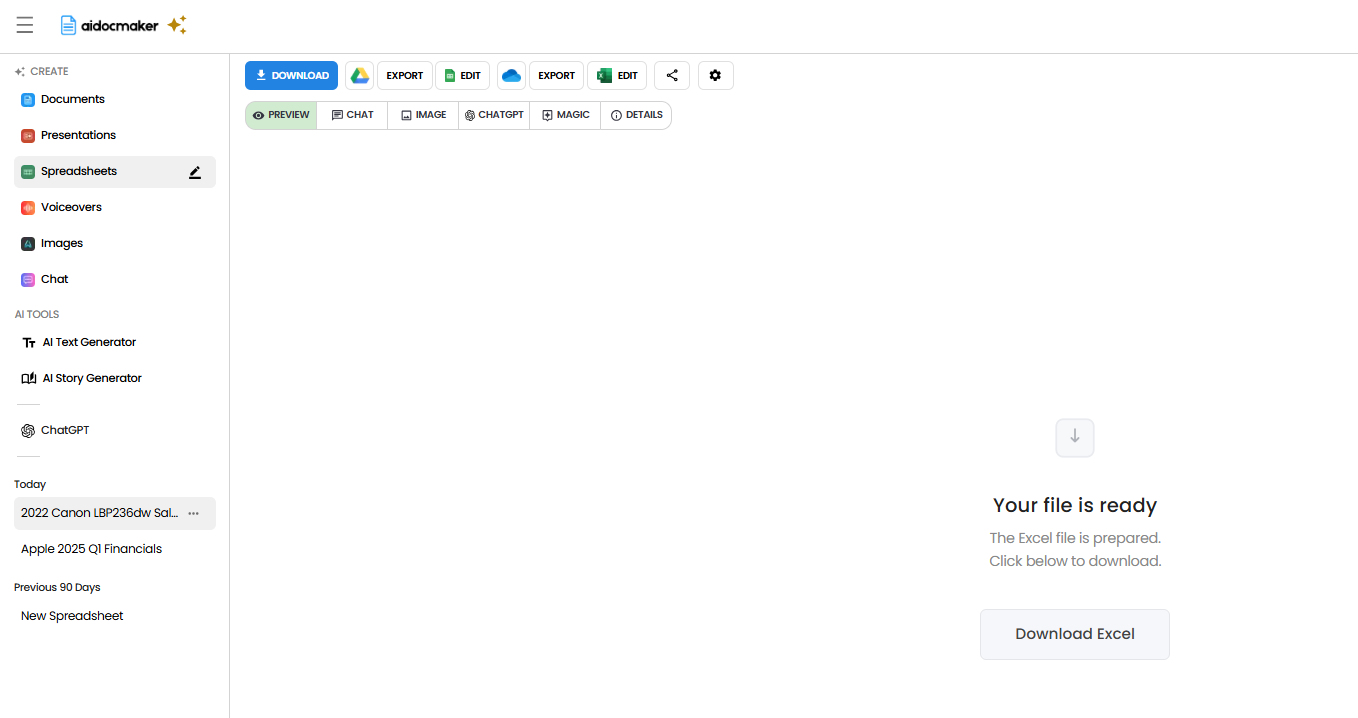
Task: Open Documents in the sidebar
Action: pyautogui.click(x=115, y=100)
